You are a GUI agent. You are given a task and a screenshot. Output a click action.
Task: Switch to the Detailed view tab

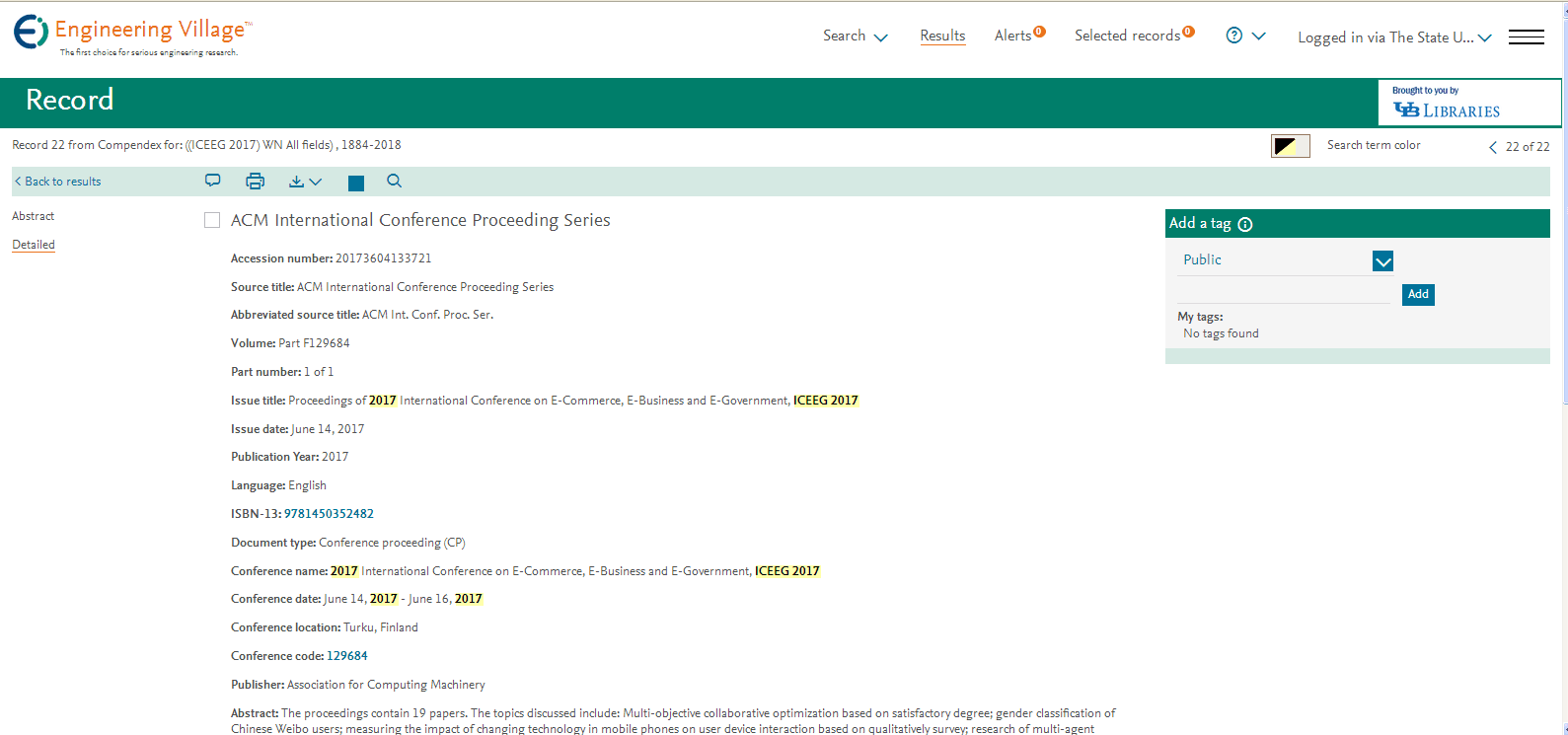point(33,245)
